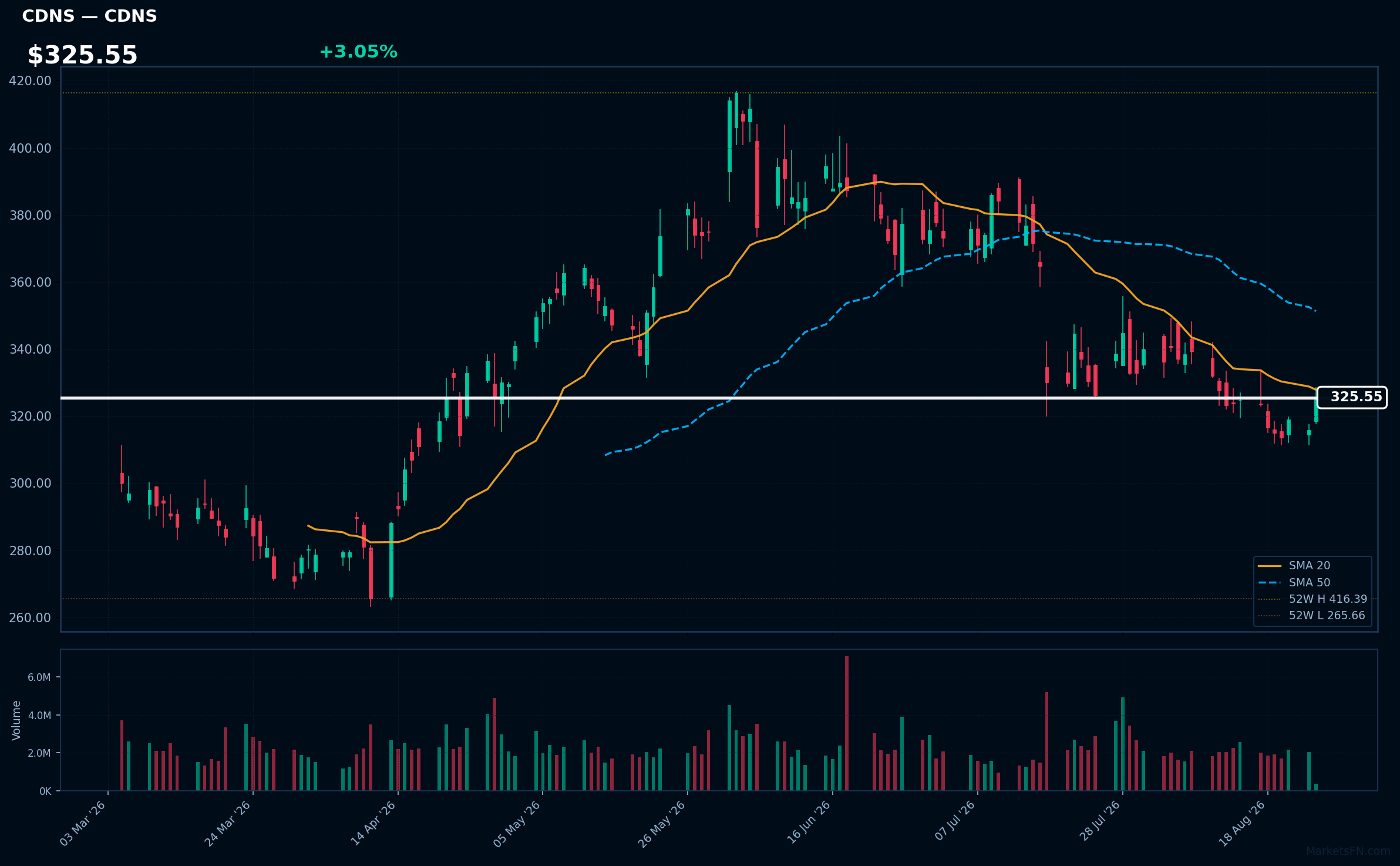Click the 05 May '26 date label
The width and height of the screenshot is (1400, 866).
517,824
